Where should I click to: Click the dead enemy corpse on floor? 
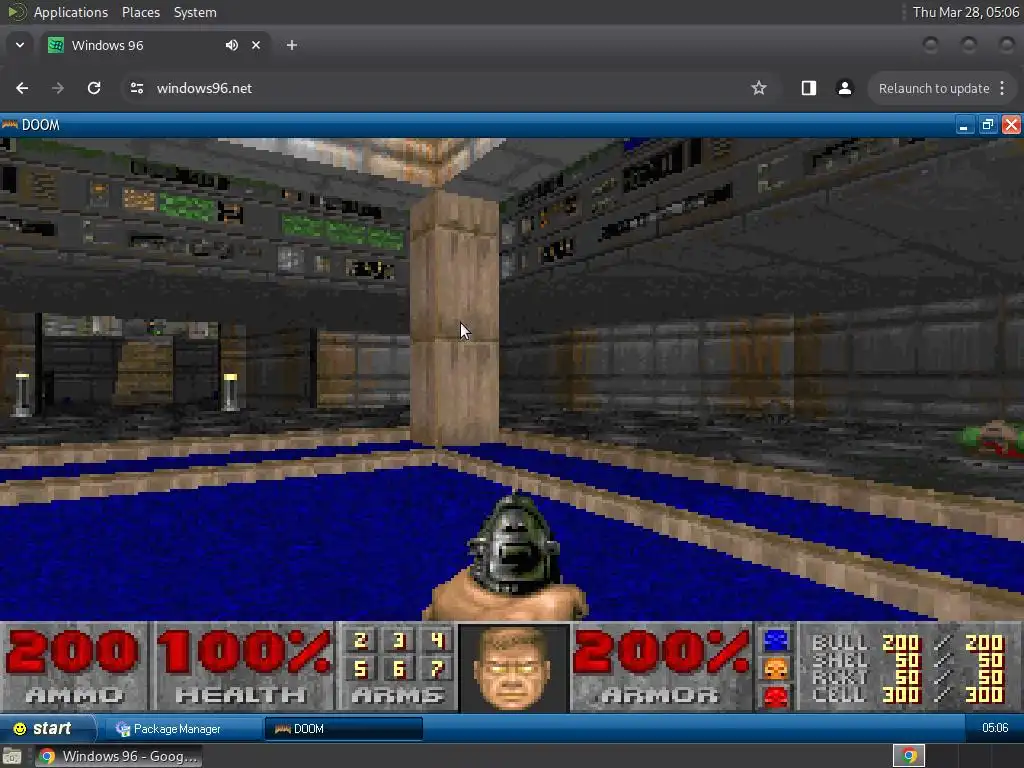pos(994,438)
